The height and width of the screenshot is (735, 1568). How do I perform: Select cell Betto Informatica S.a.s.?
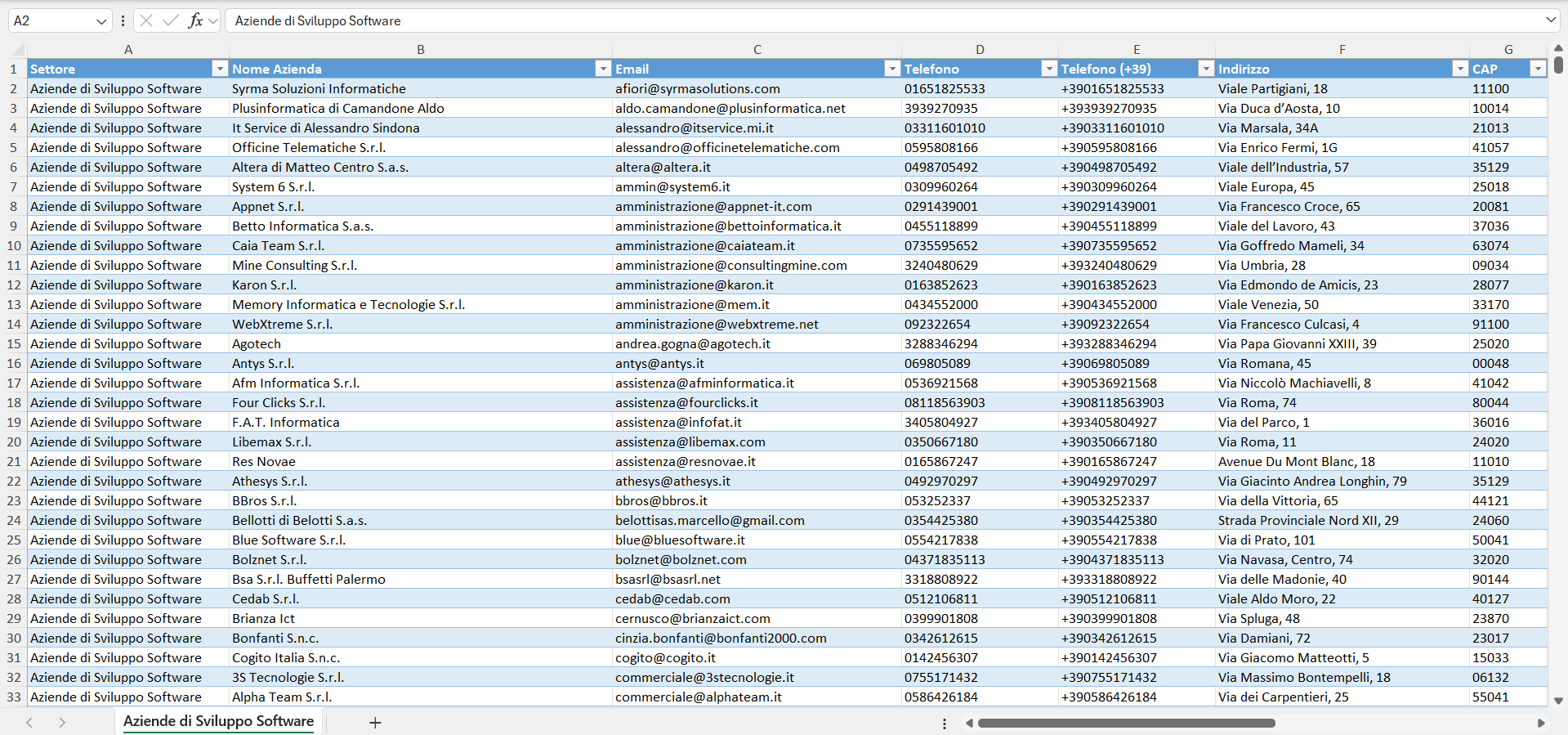(x=421, y=226)
